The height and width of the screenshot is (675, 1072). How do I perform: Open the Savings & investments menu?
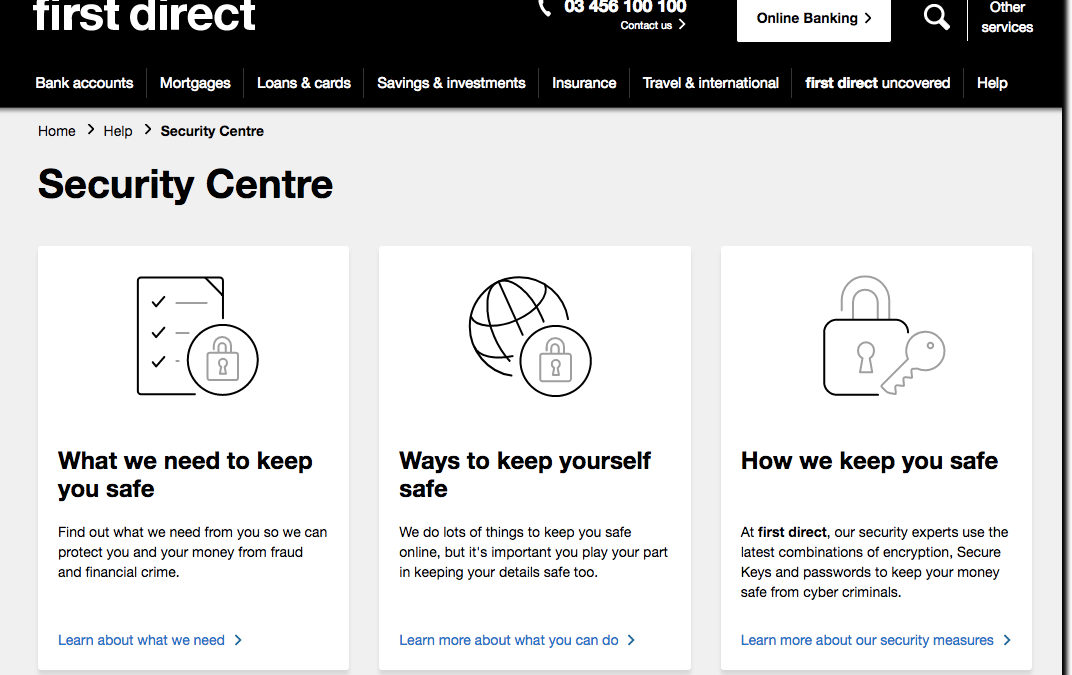point(451,83)
